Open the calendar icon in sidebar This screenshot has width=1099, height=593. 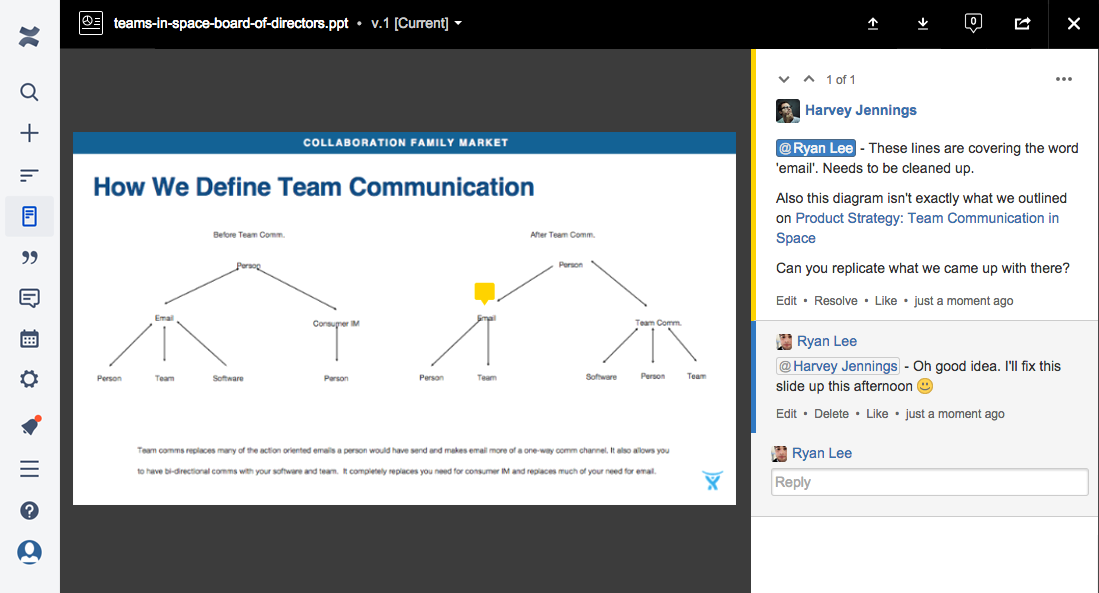point(29,338)
